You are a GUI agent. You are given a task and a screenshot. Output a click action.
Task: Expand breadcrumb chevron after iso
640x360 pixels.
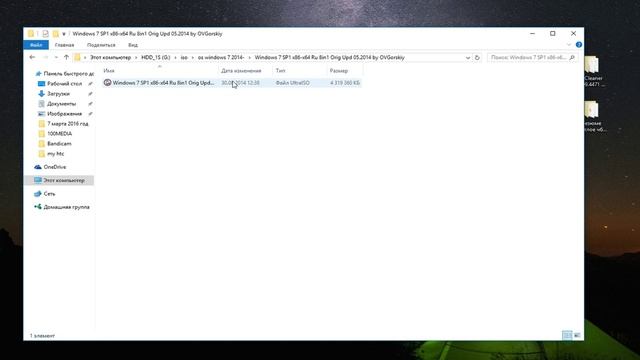[193, 58]
